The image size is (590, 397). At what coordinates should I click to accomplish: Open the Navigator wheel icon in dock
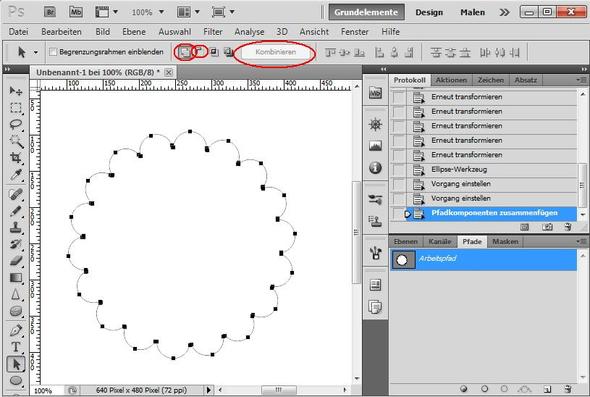(x=375, y=124)
